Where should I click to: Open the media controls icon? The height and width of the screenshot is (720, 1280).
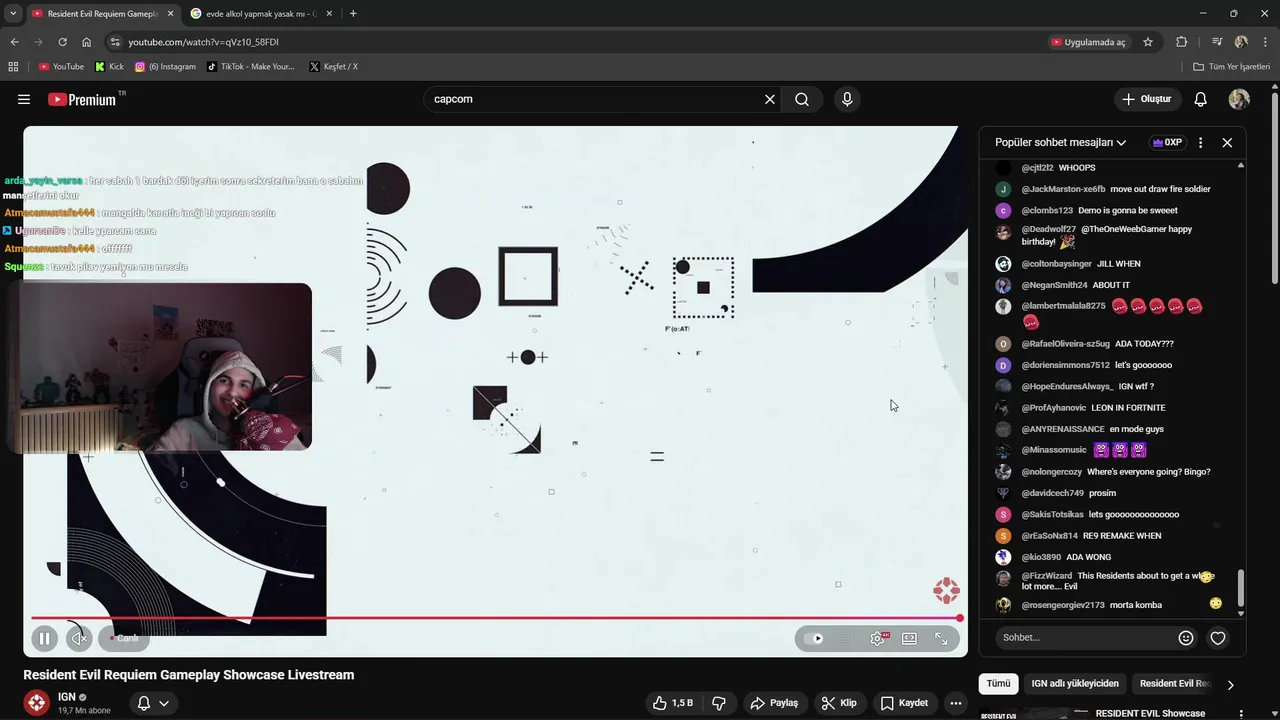coord(1217,42)
